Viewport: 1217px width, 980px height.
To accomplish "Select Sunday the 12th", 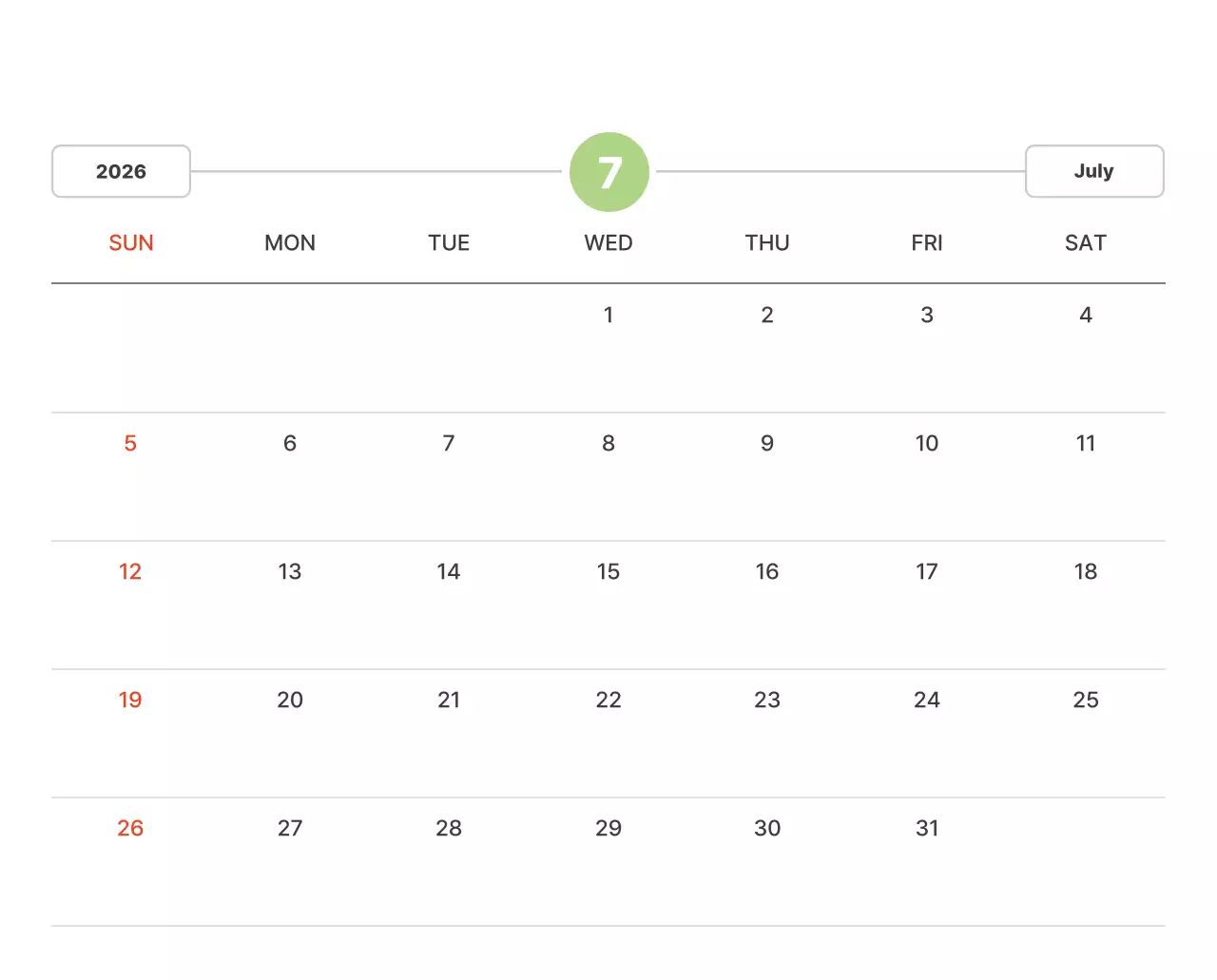I will click(x=130, y=572).
